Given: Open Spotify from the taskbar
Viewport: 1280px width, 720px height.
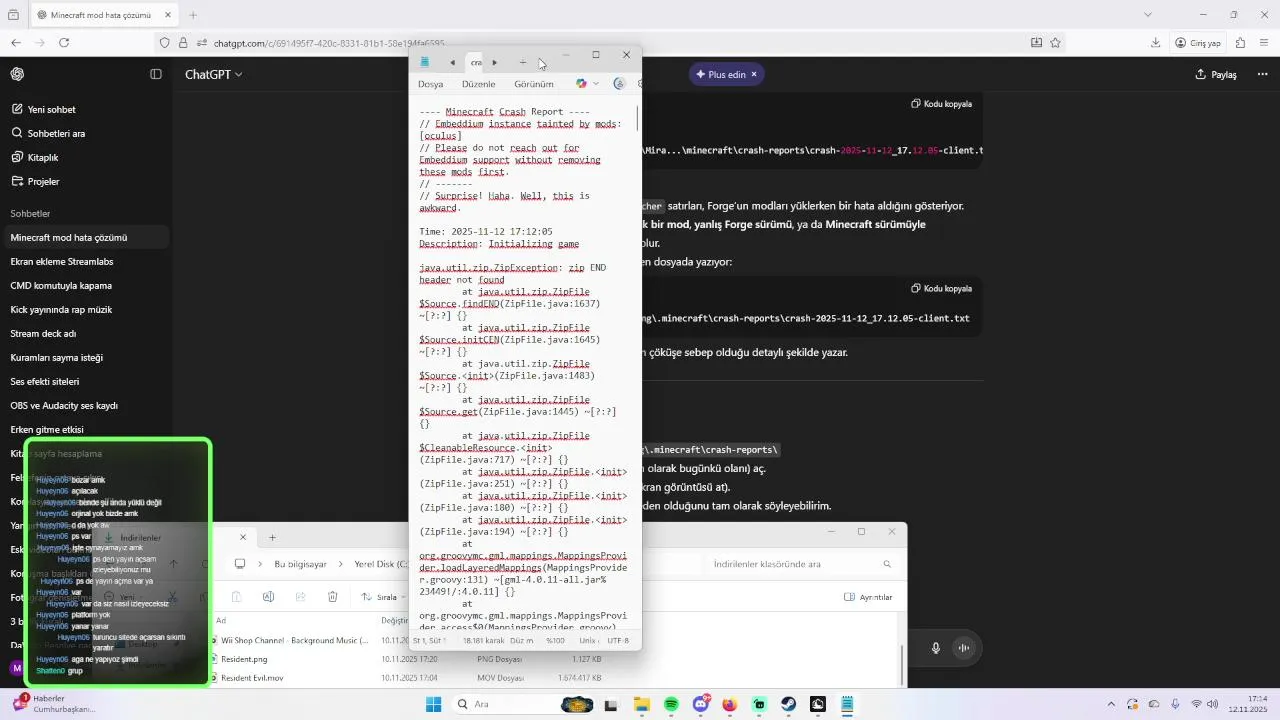Looking at the screenshot, I should pos(671,704).
